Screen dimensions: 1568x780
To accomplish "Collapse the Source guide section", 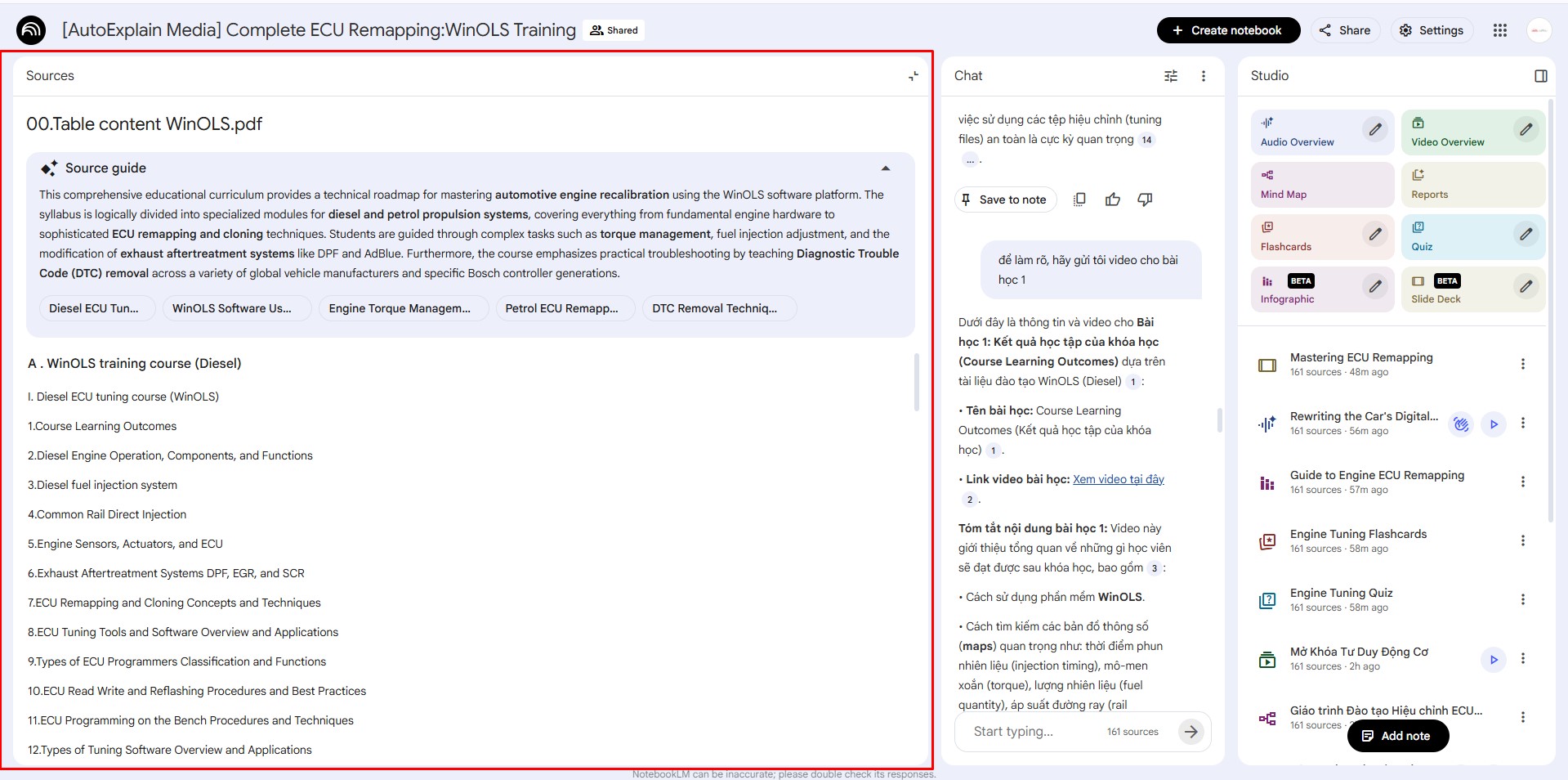I will pos(885,168).
